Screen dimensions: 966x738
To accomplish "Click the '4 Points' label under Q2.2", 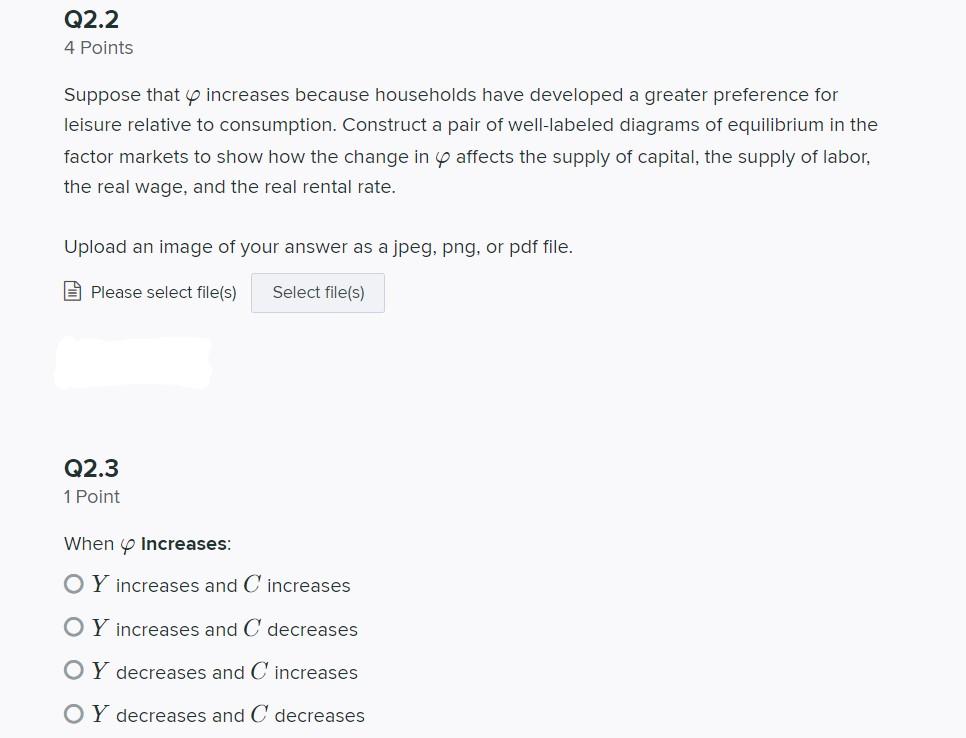I will [99, 48].
